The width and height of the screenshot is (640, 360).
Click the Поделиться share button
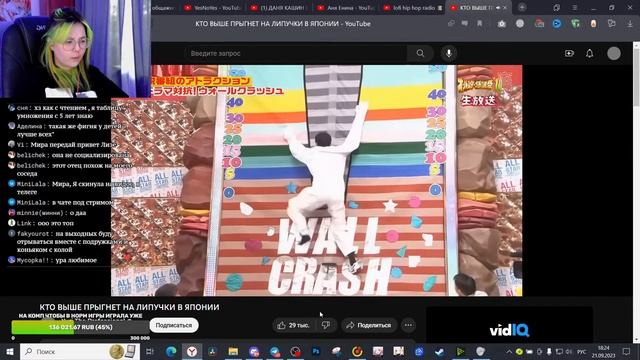[369, 325]
